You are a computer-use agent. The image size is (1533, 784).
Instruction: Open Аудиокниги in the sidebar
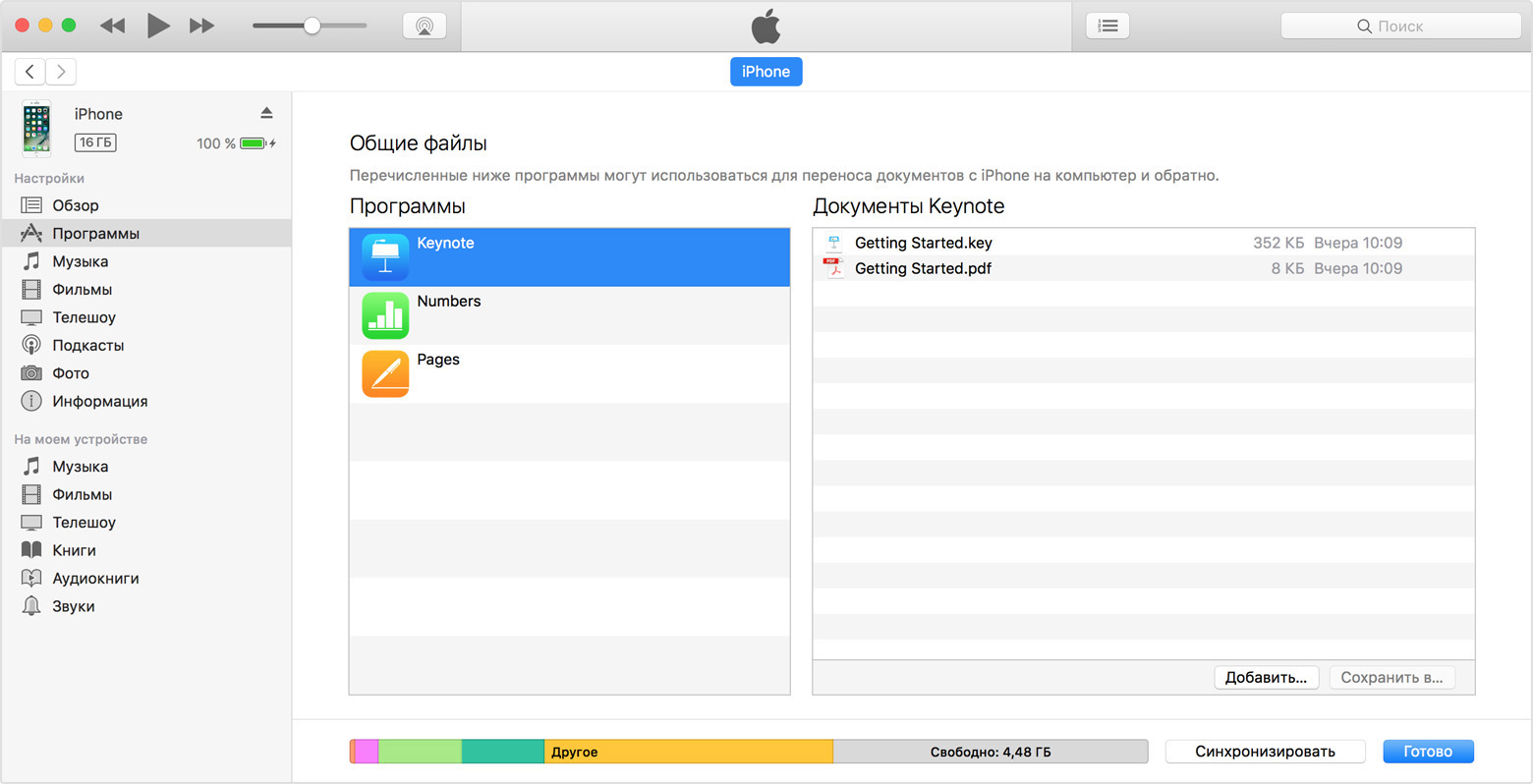pos(145,579)
